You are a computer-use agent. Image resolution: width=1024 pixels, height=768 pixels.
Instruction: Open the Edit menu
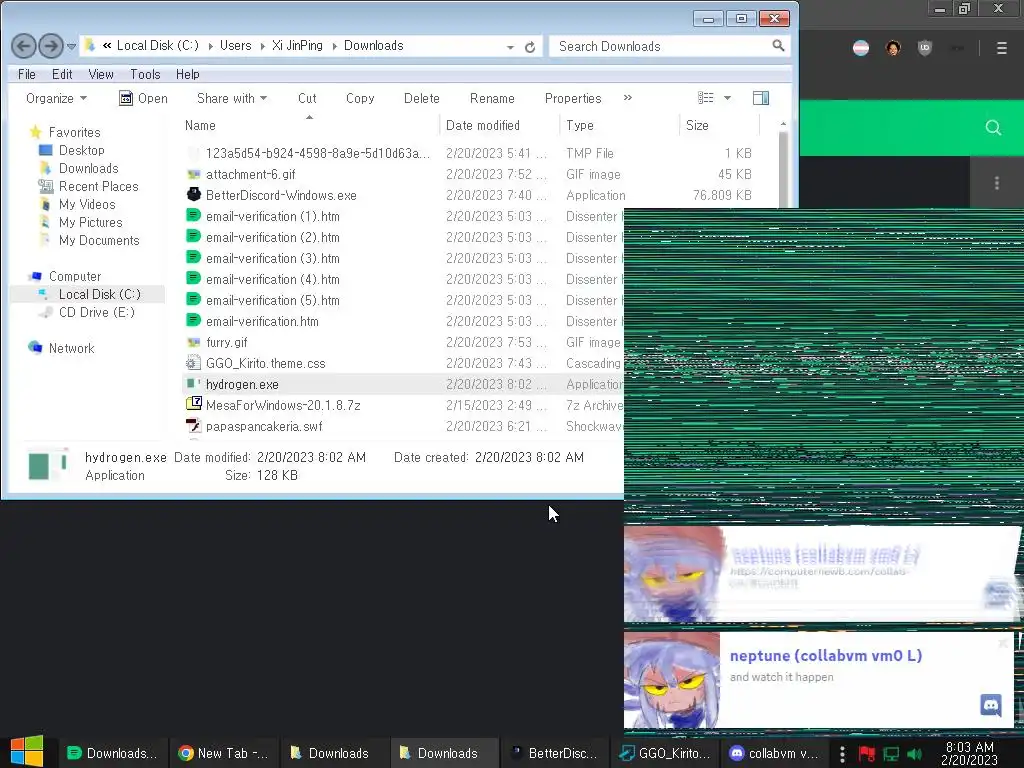coord(62,74)
